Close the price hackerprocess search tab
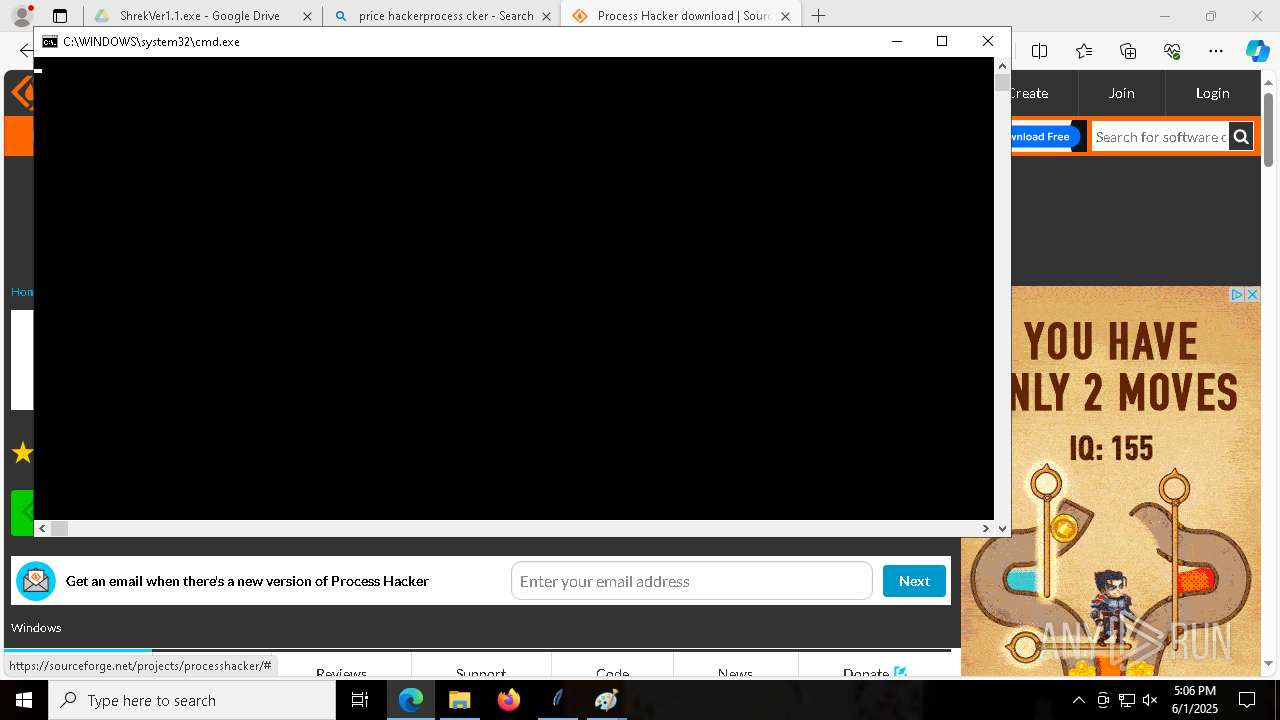1280x720 pixels. coord(546,16)
